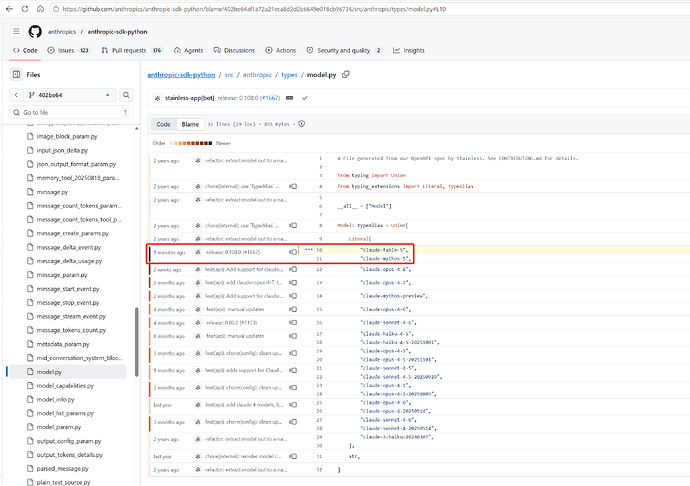
Task: Open the Pull requests tab
Action: click(132, 50)
